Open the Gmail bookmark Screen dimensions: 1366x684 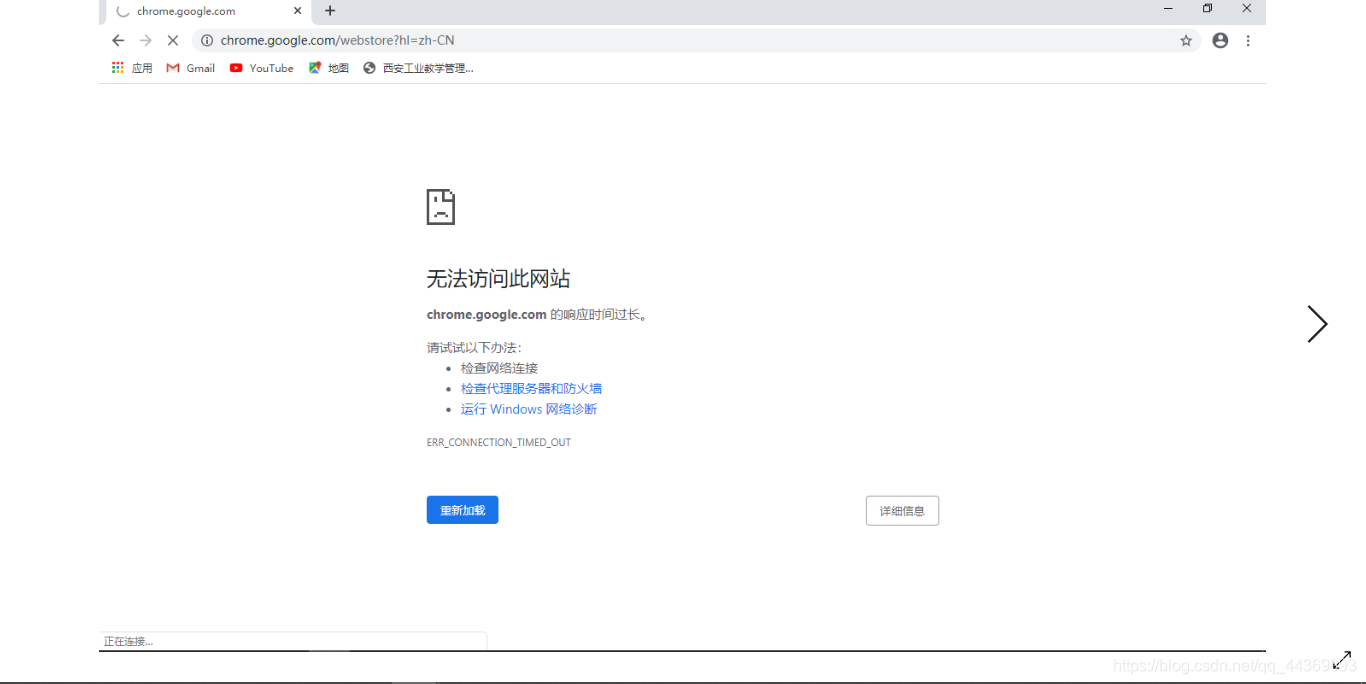pyautogui.click(x=190, y=68)
